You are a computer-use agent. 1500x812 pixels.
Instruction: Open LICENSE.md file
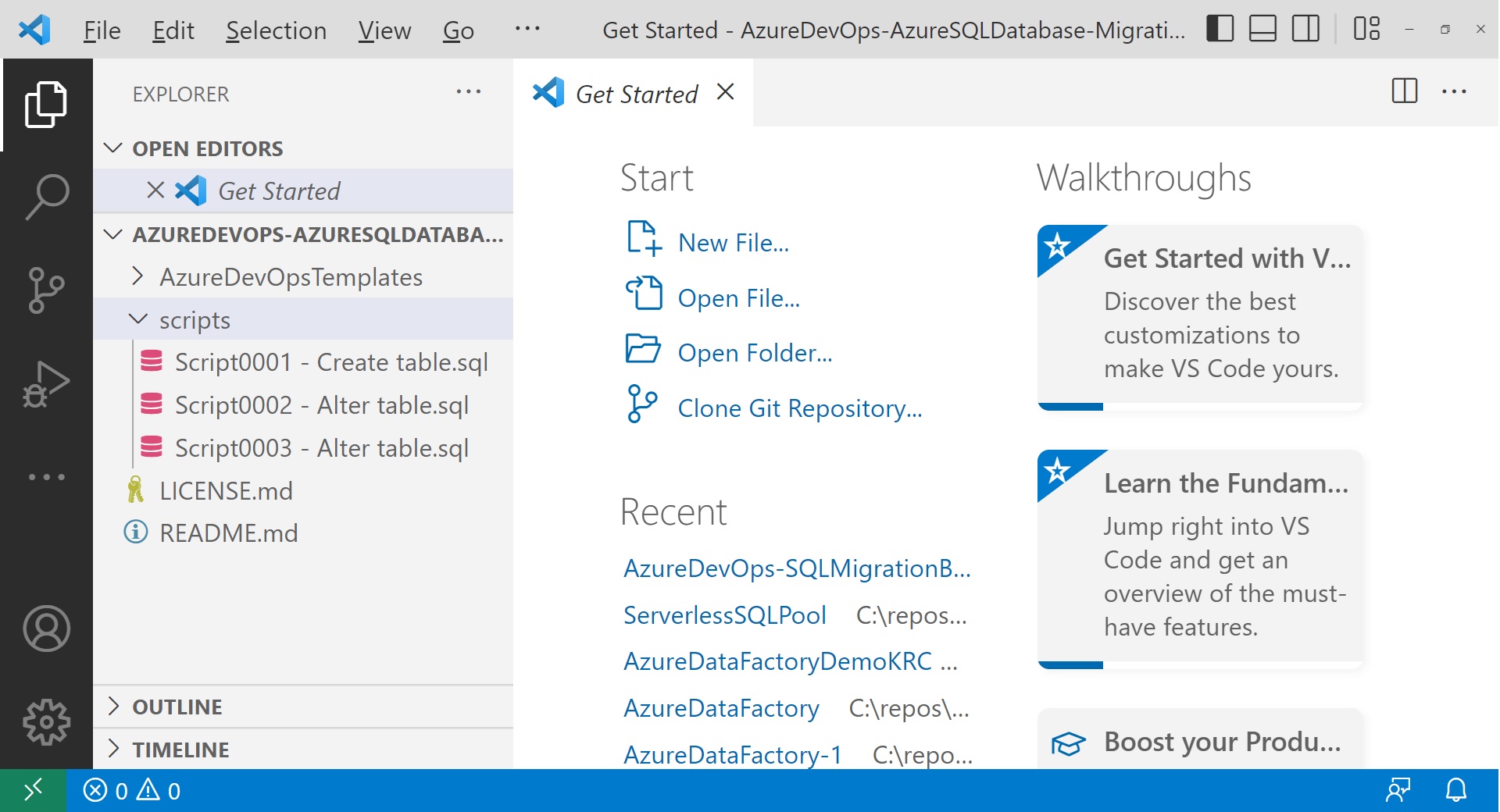click(303, 490)
